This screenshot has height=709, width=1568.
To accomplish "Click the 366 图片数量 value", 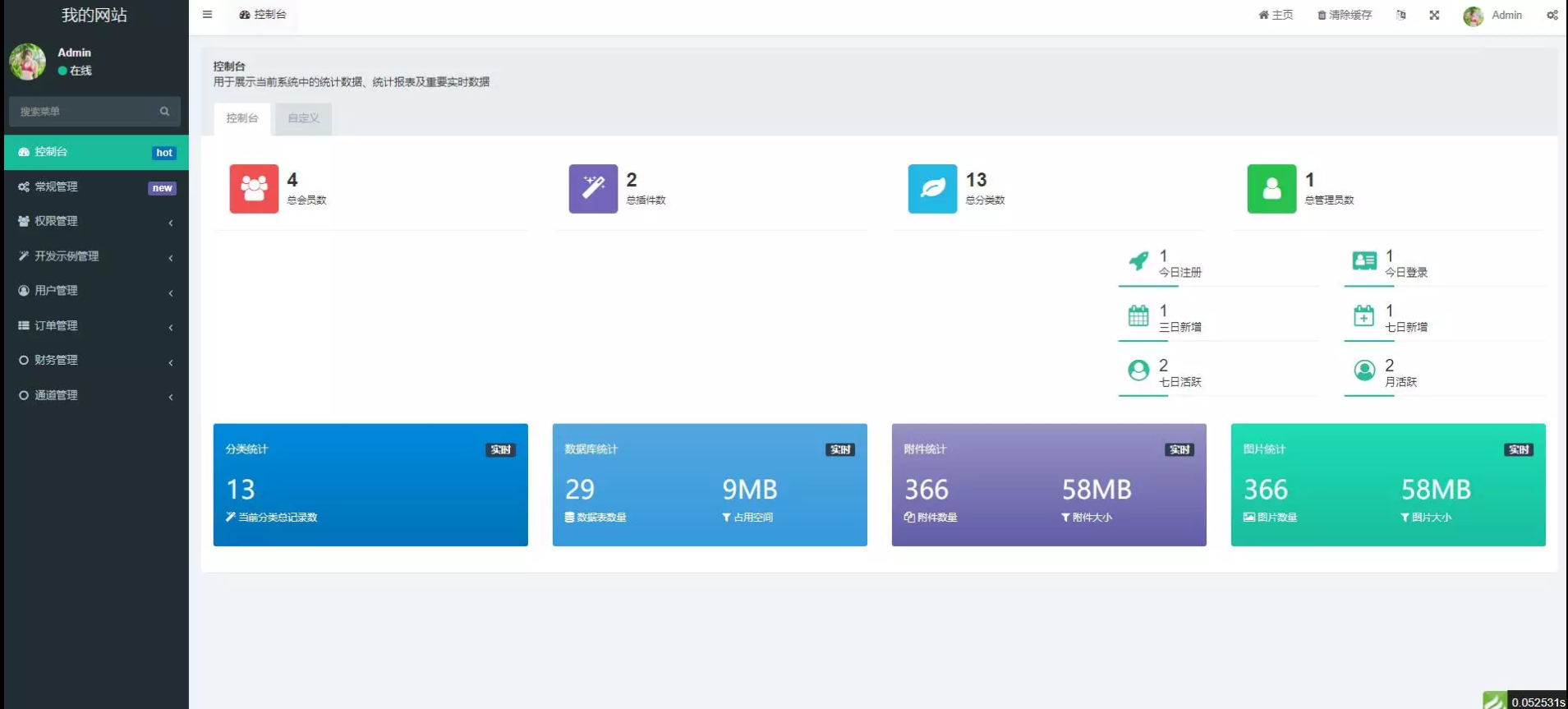I will point(1266,490).
